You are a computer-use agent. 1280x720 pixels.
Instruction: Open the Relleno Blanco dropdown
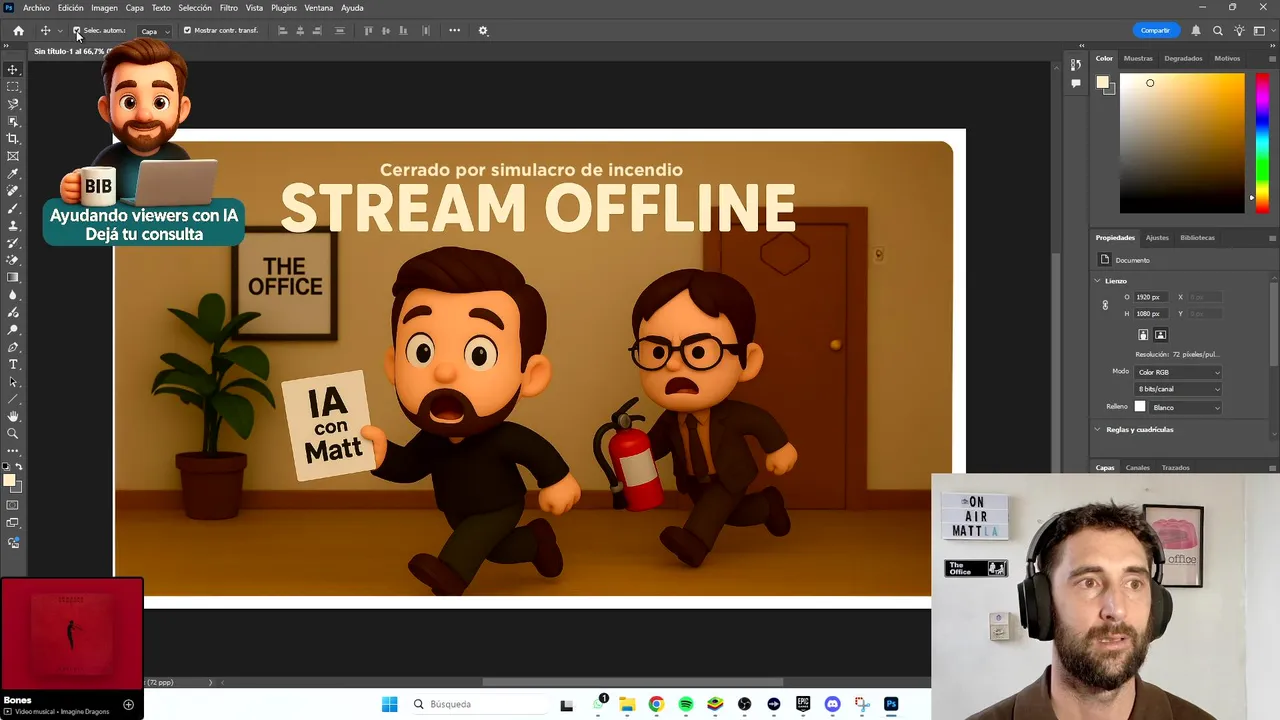point(1186,407)
